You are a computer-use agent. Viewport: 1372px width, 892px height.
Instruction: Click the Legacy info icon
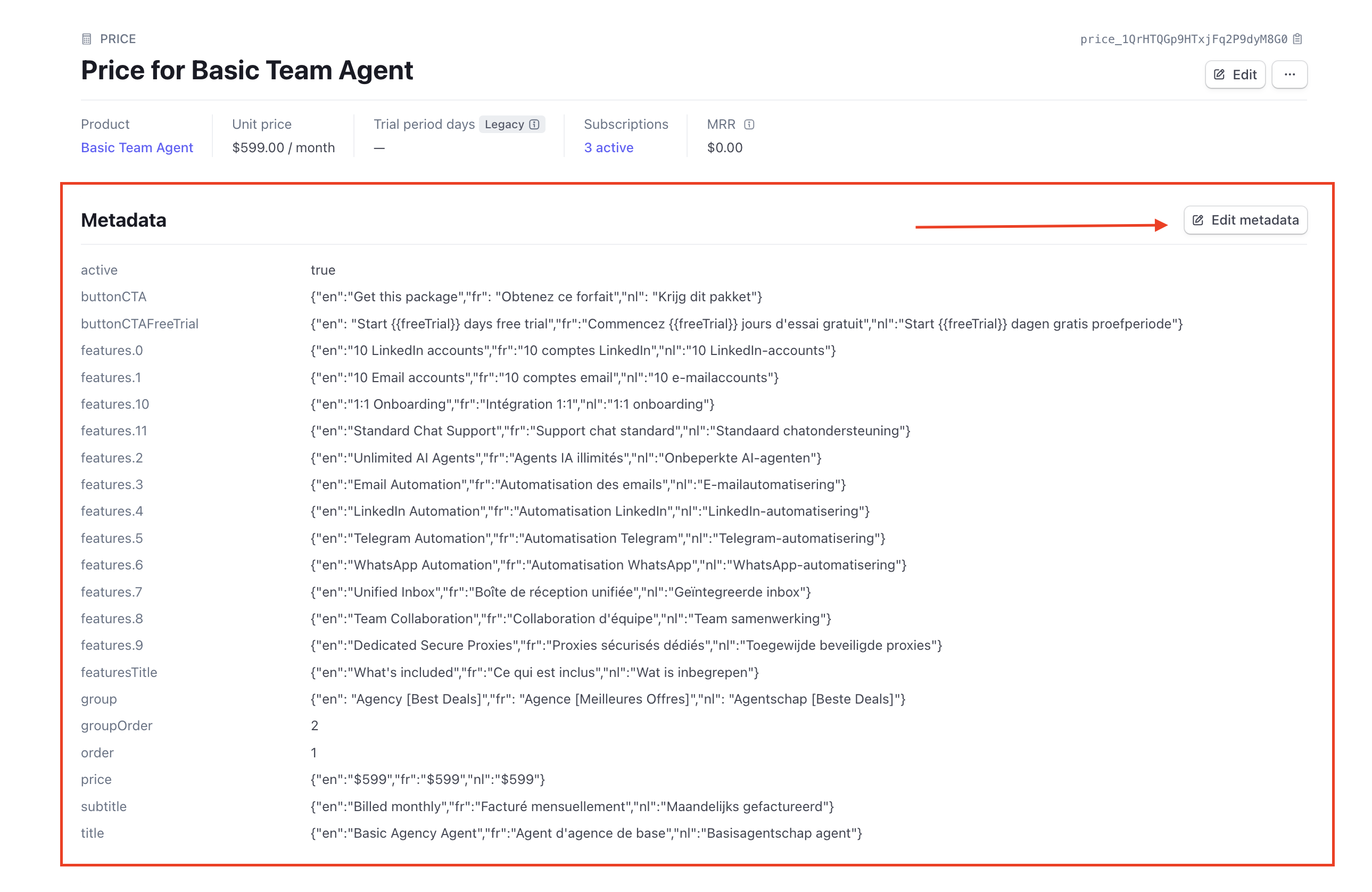click(534, 125)
